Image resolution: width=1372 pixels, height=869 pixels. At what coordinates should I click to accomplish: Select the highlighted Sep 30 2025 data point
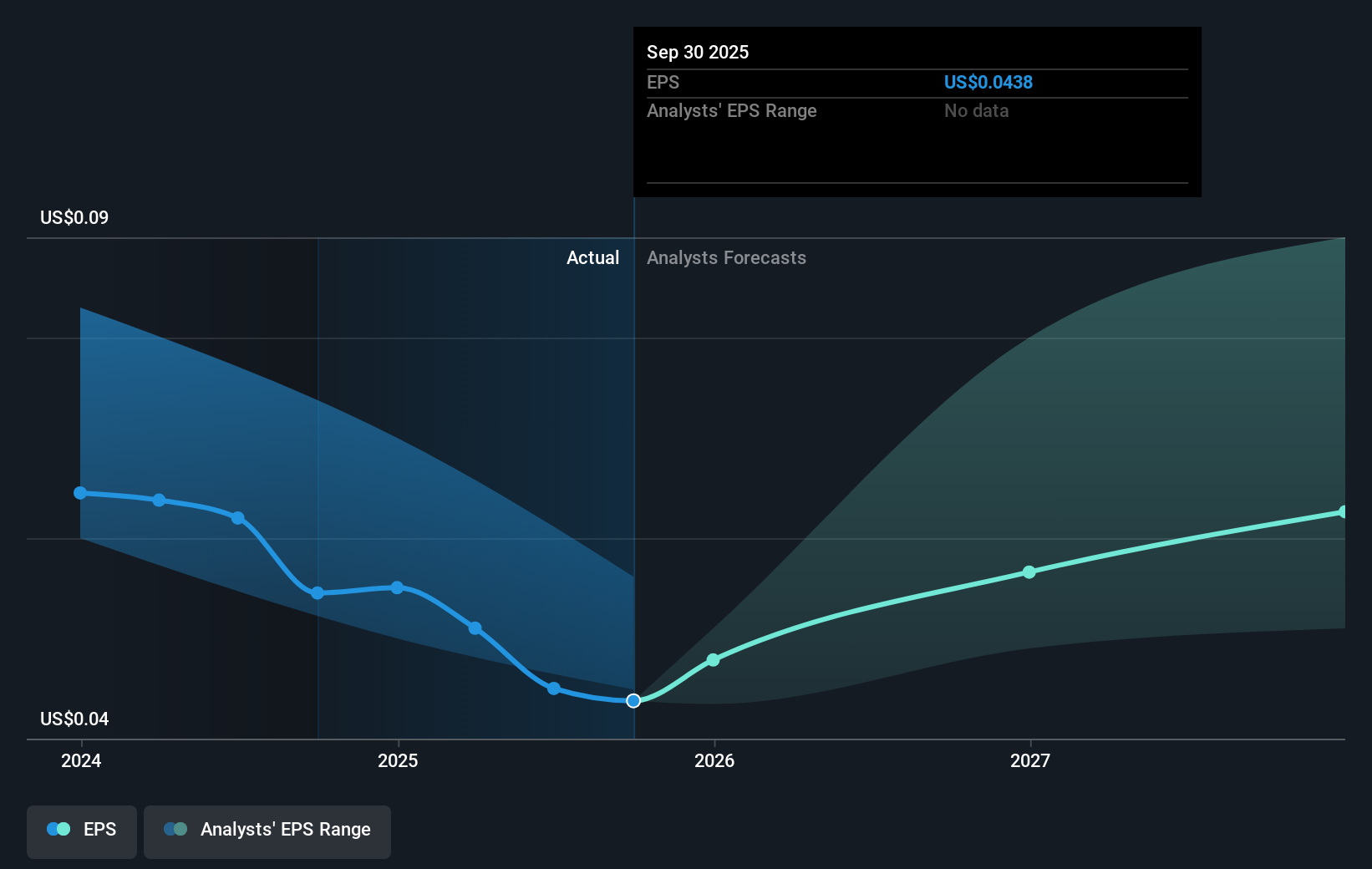633,700
